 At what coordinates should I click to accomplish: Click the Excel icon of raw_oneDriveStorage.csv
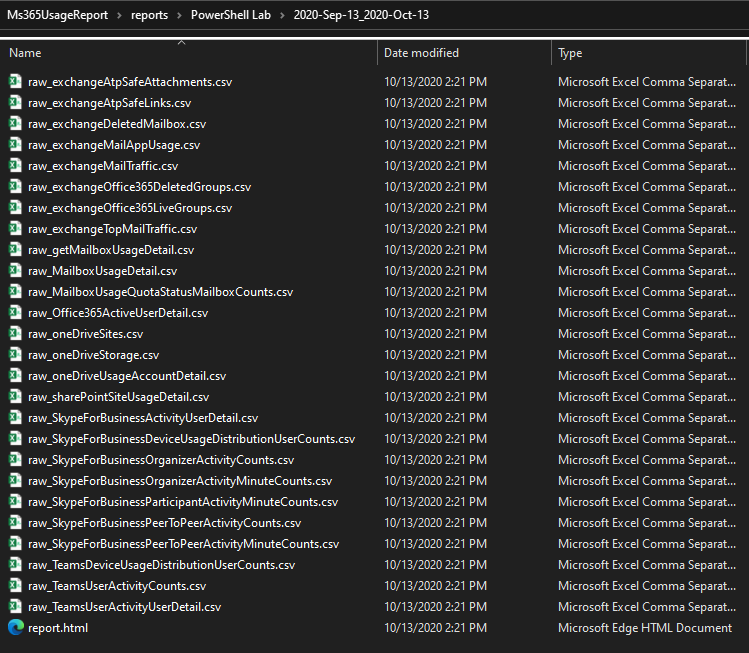pyautogui.click(x=15, y=354)
